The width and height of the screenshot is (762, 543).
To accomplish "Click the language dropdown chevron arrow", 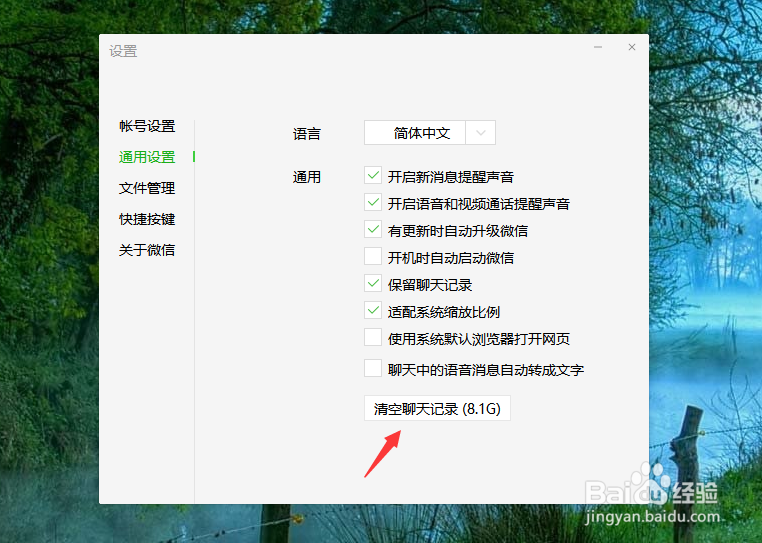I will pyautogui.click(x=481, y=133).
